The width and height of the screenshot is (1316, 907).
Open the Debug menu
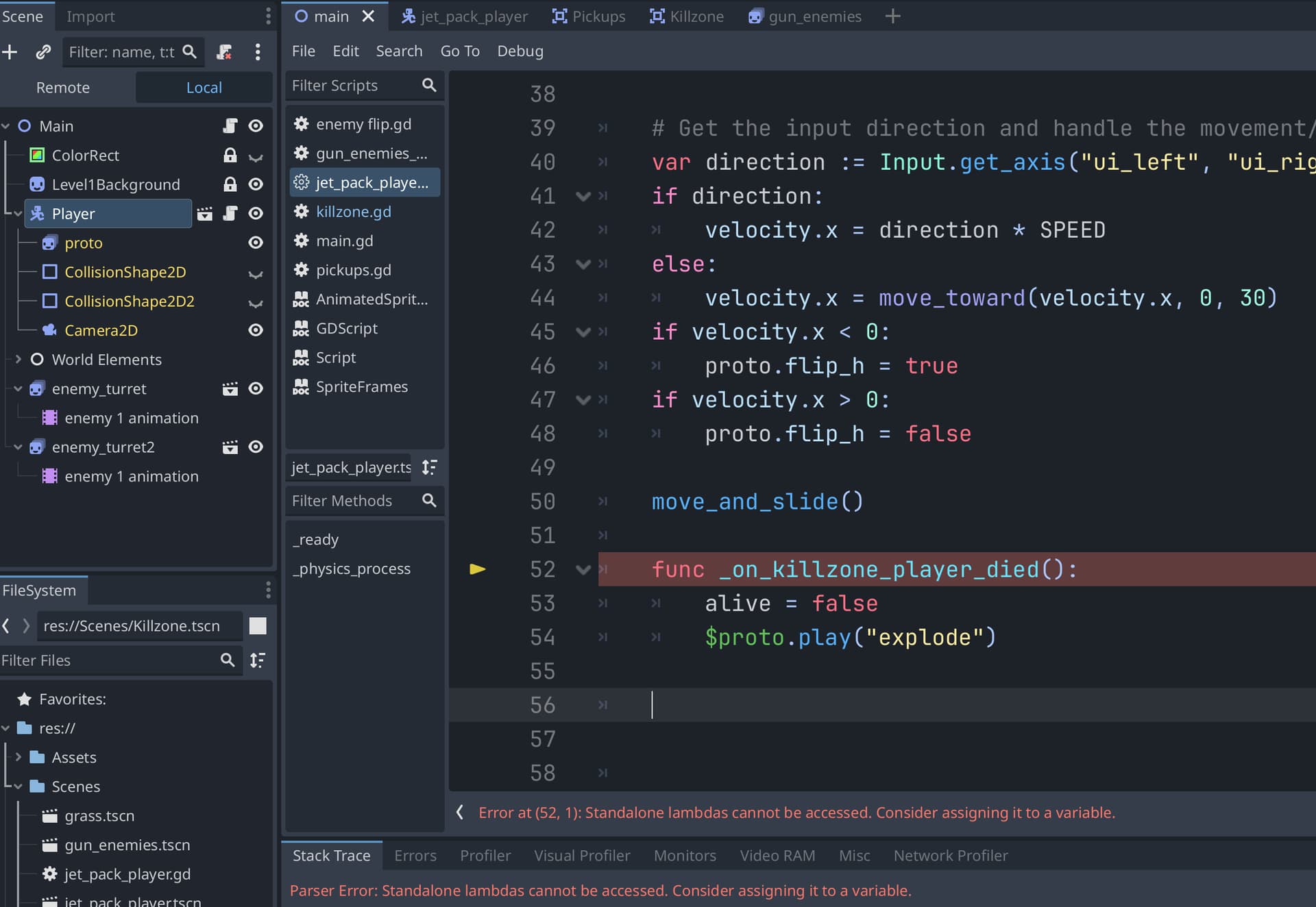point(520,51)
